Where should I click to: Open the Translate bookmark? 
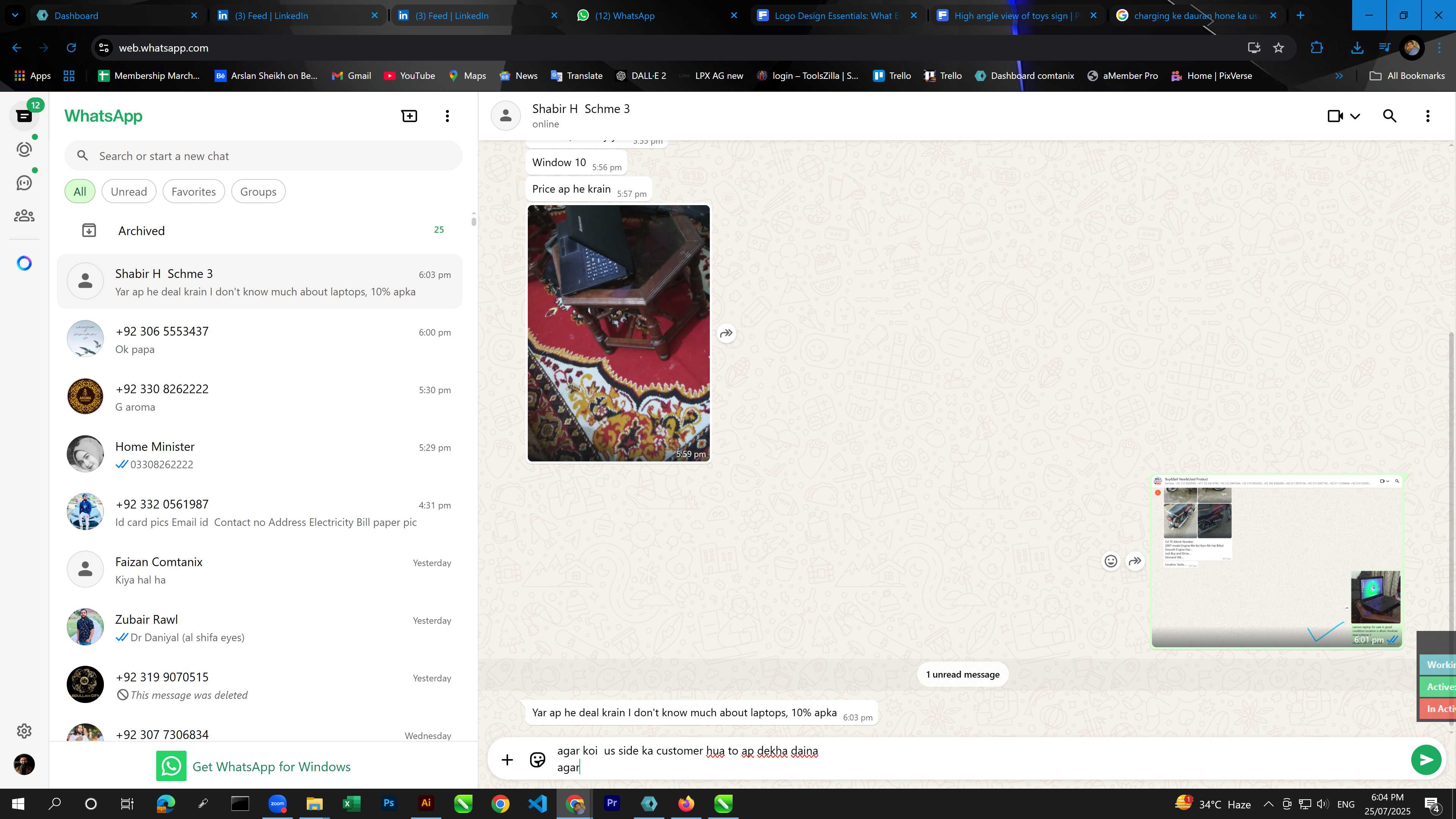click(x=576, y=76)
